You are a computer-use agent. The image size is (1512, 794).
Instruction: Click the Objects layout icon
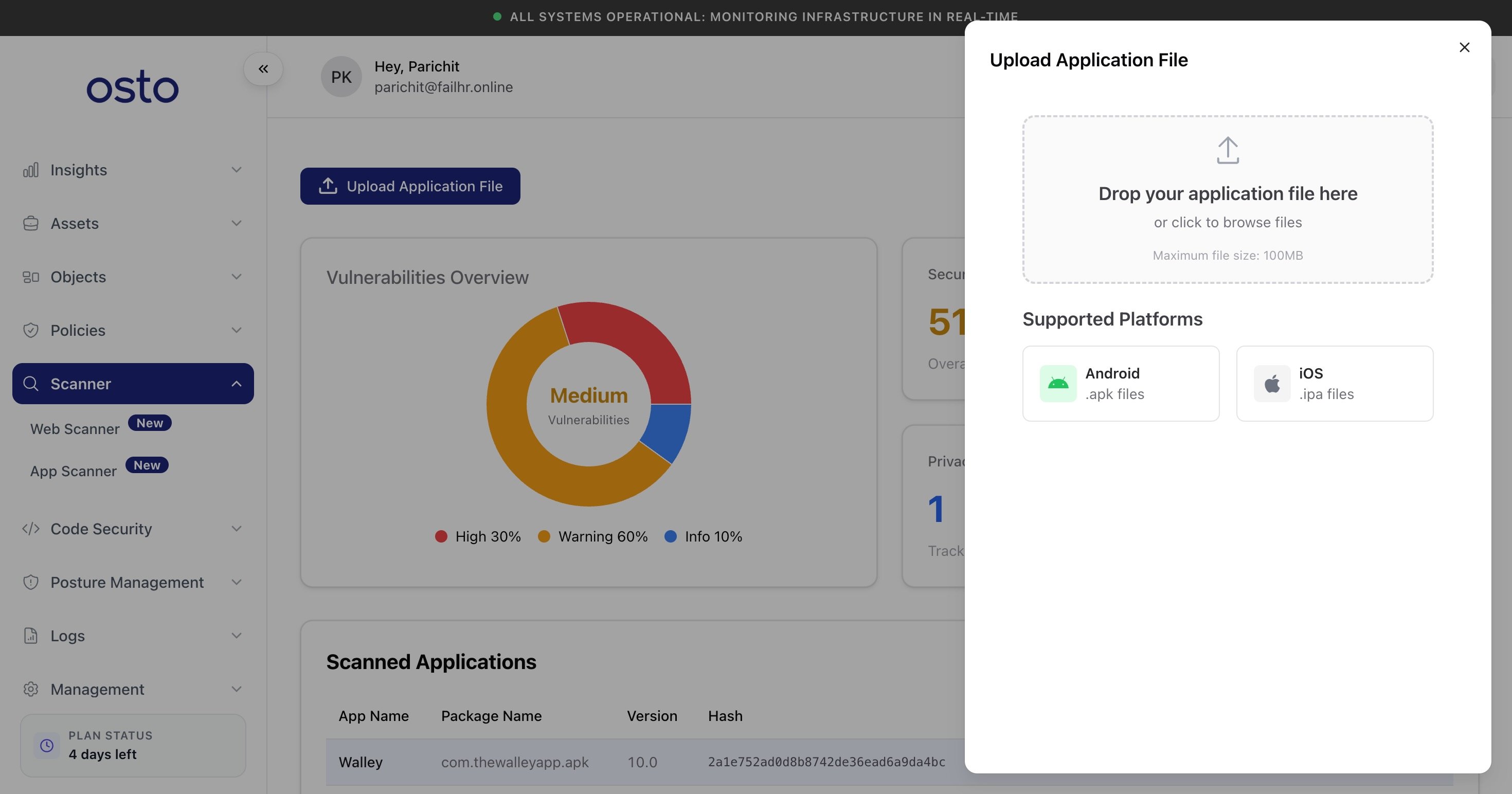pos(30,276)
